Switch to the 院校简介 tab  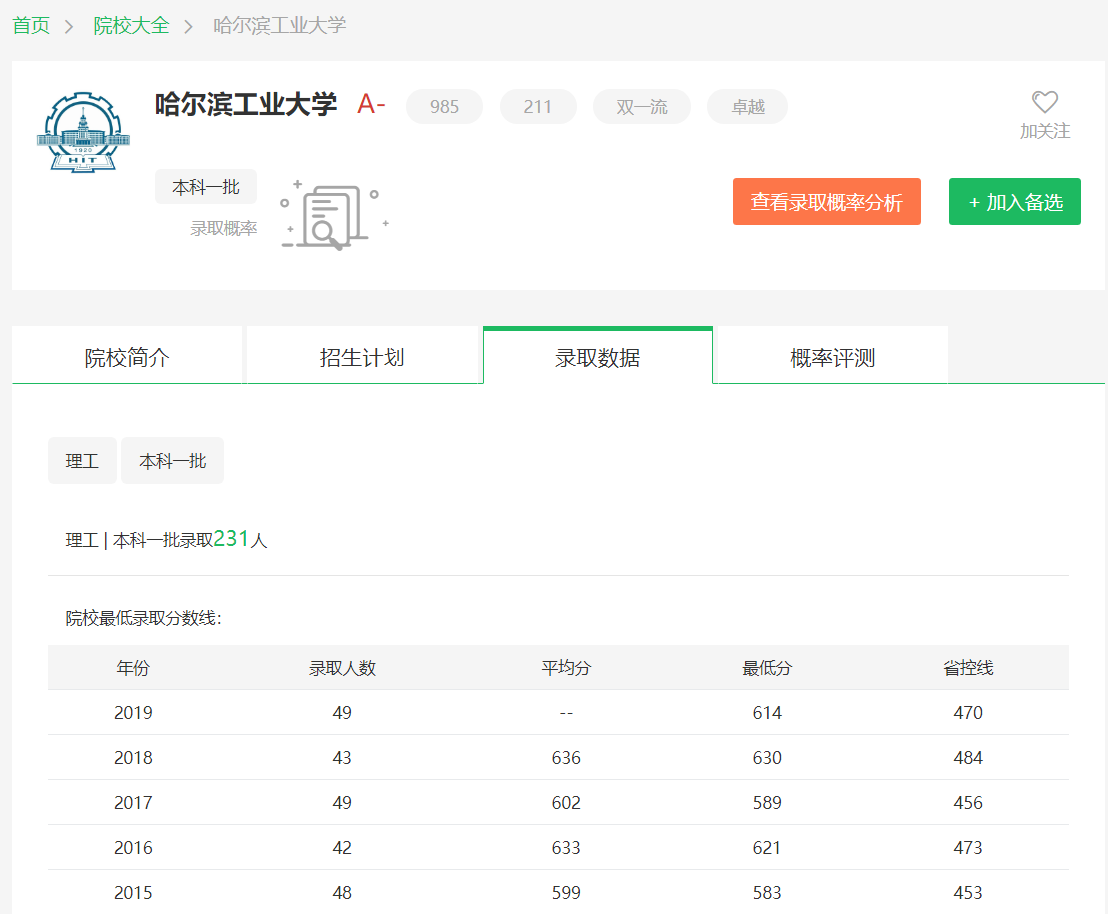(127, 357)
